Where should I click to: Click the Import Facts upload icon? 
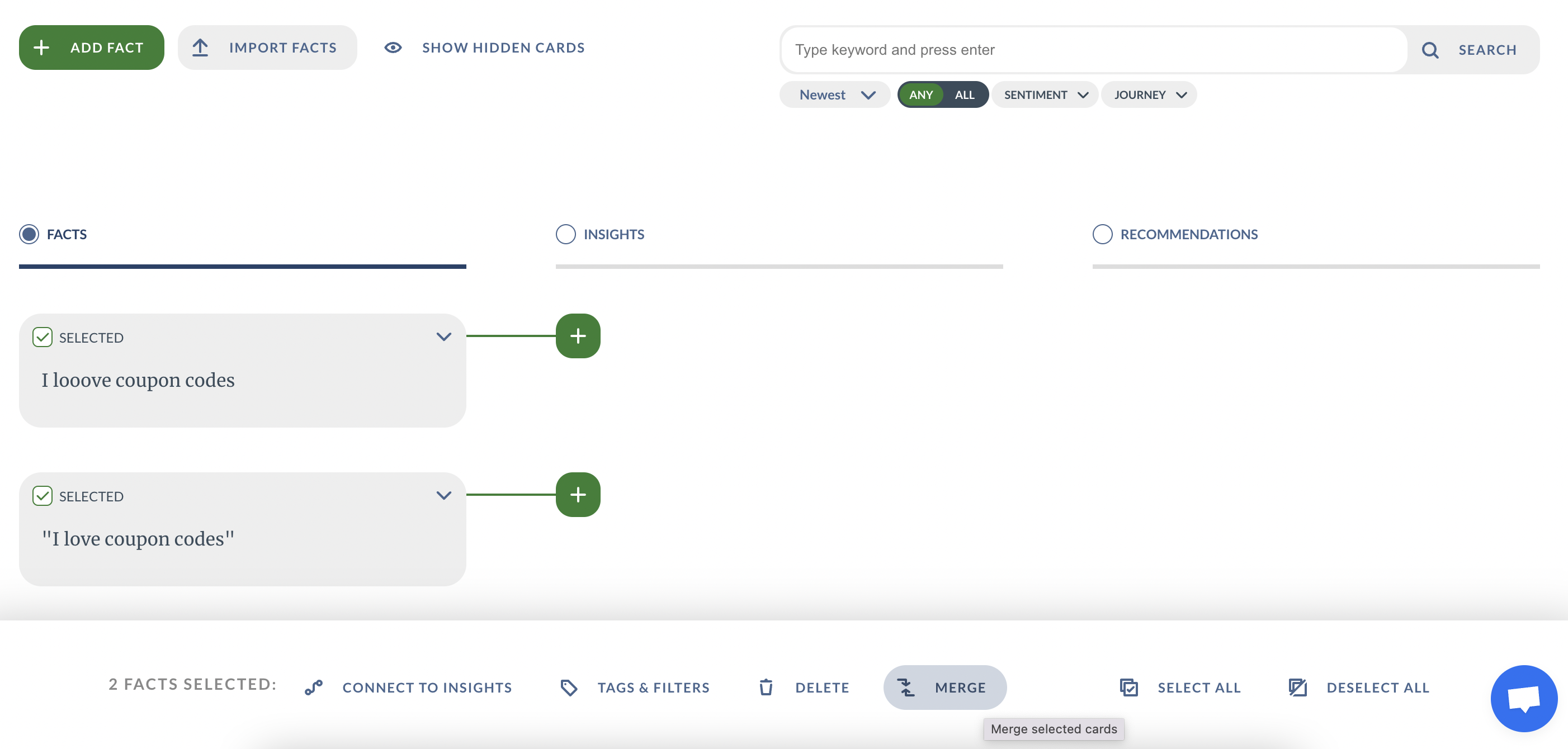pos(201,47)
